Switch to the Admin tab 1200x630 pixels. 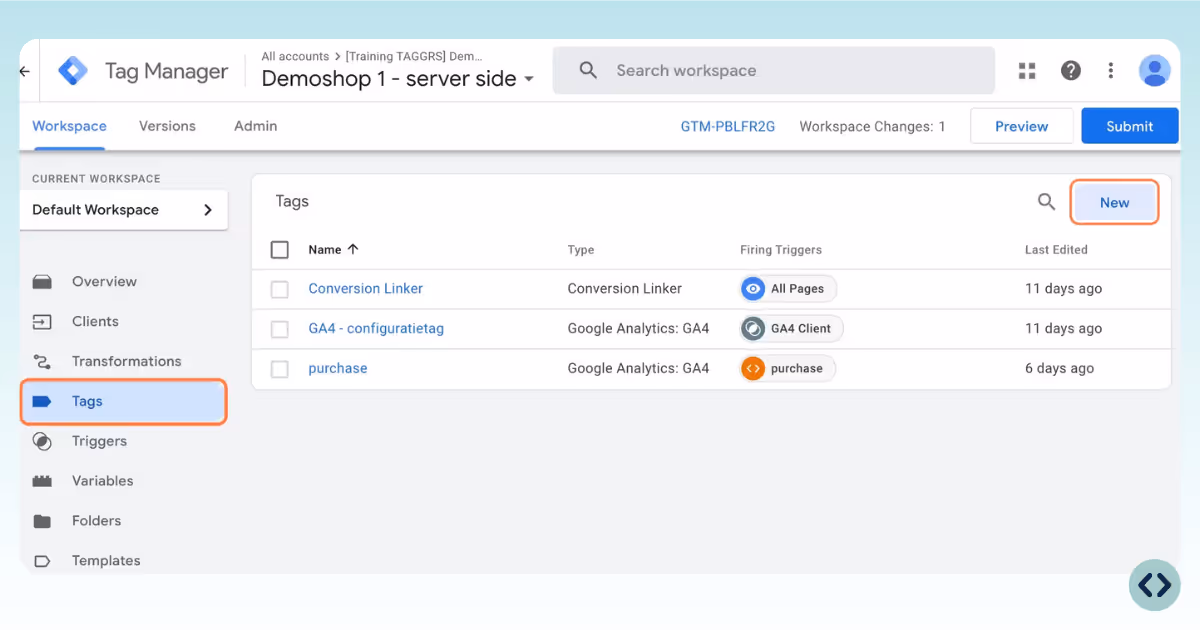[x=255, y=126]
